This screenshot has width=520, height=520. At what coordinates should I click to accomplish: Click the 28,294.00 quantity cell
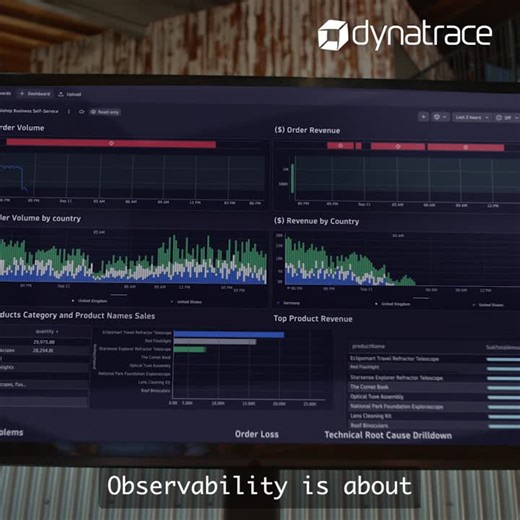pos(43,350)
